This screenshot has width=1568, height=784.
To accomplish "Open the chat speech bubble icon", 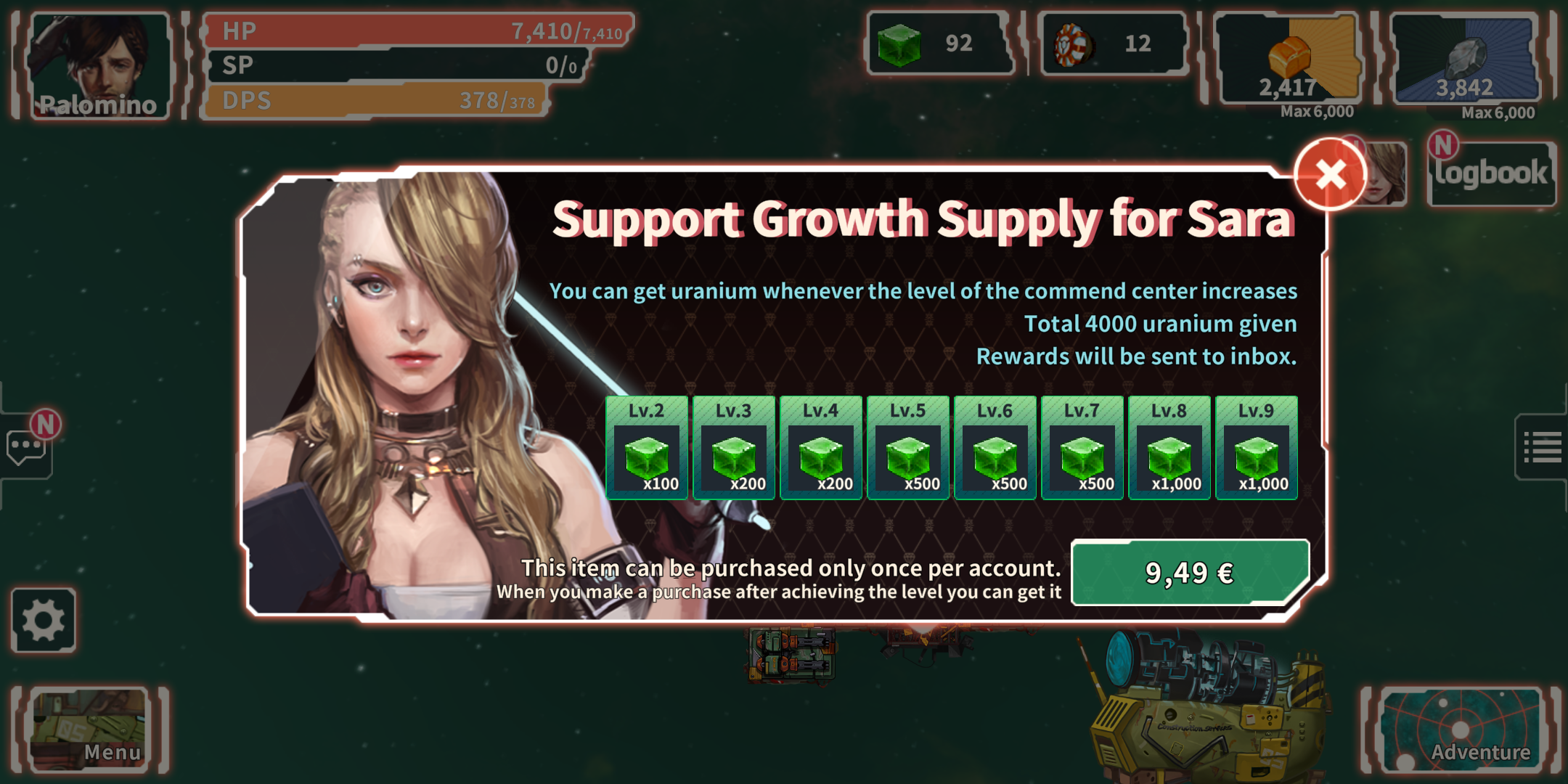I will click(x=26, y=448).
